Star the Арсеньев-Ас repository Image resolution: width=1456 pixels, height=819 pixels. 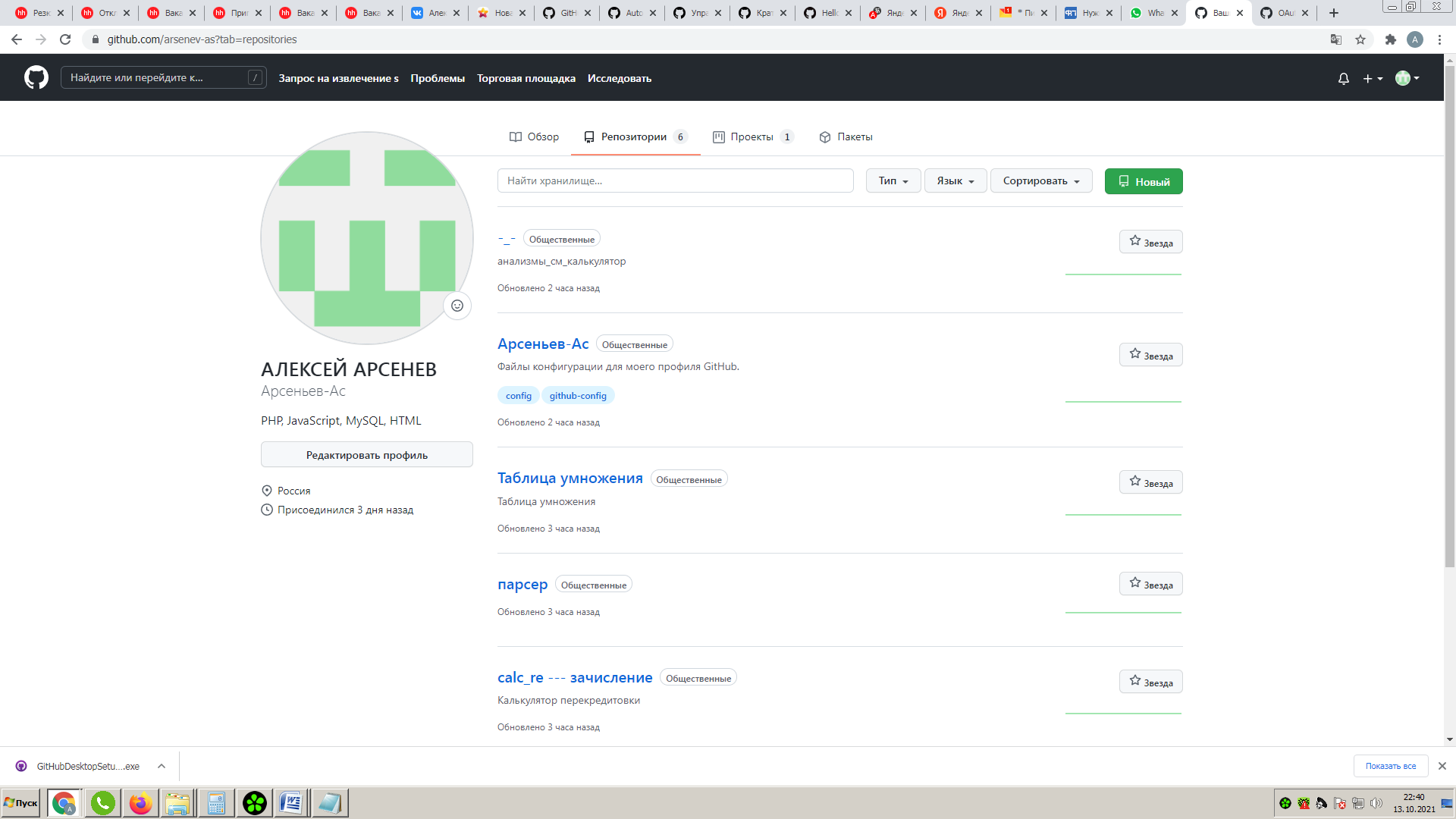point(1150,355)
